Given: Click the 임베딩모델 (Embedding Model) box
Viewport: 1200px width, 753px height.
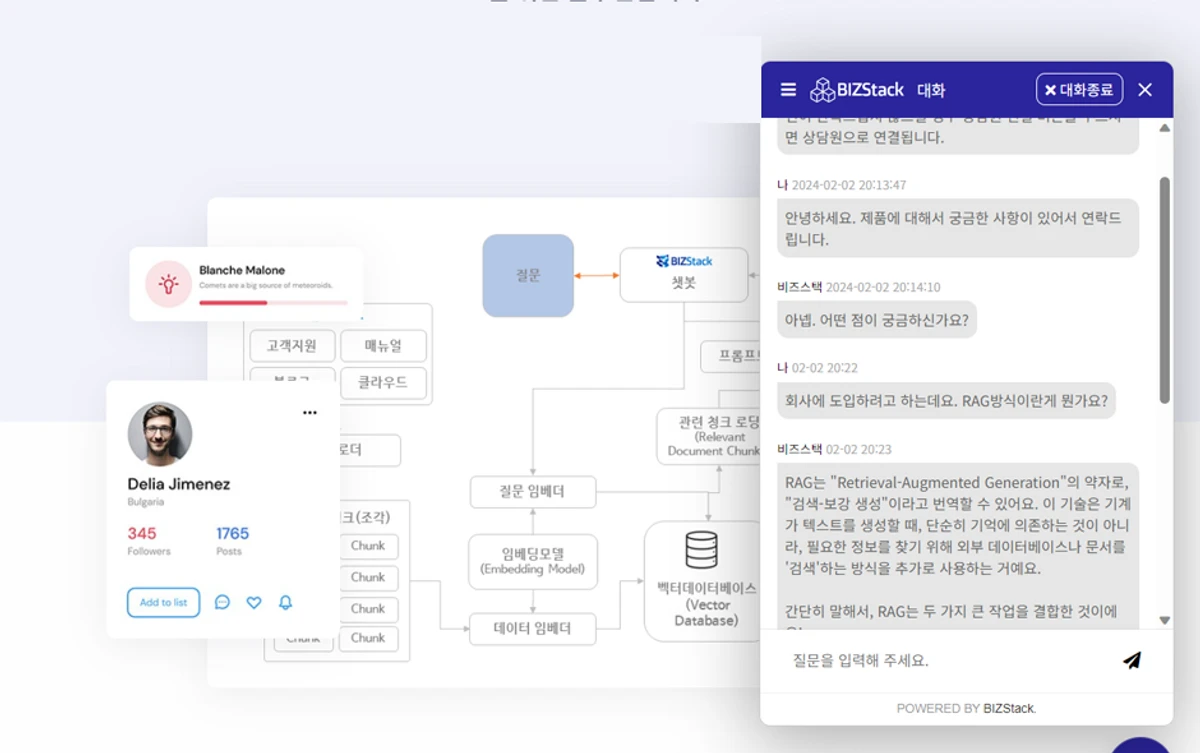Looking at the screenshot, I should (533, 561).
